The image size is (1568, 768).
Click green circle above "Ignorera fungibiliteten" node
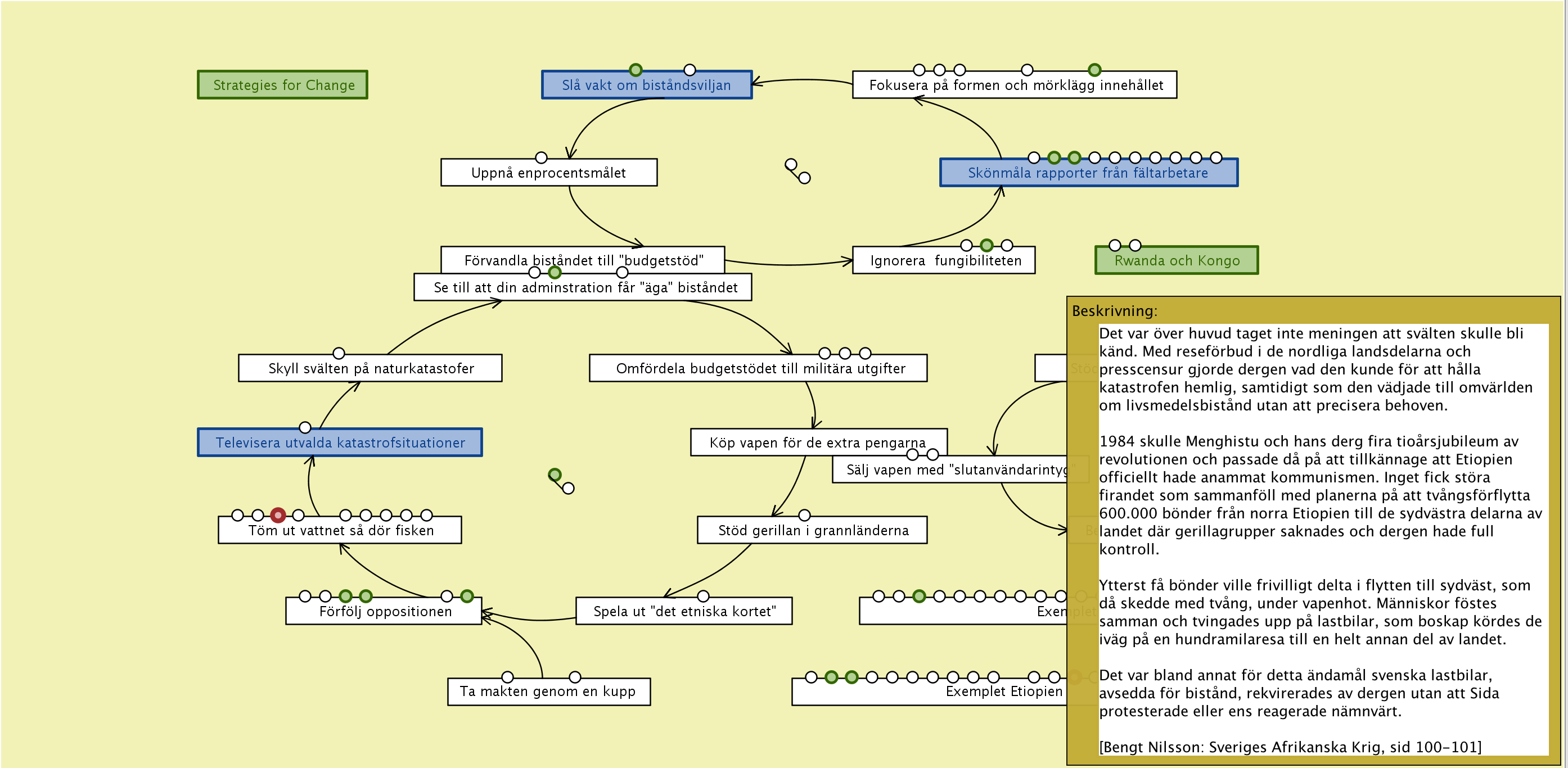tap(986, 245)
